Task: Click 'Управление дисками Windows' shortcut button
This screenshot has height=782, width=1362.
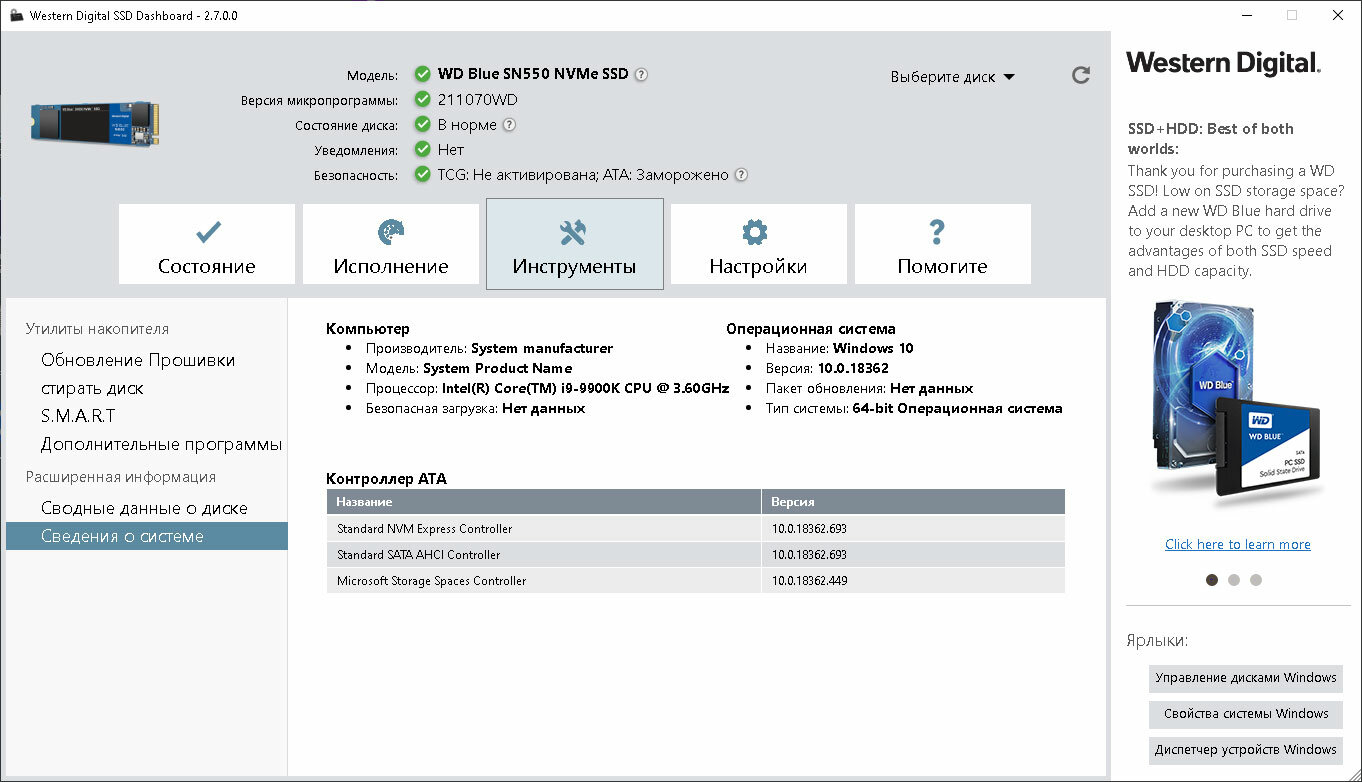Action: 1245,678
